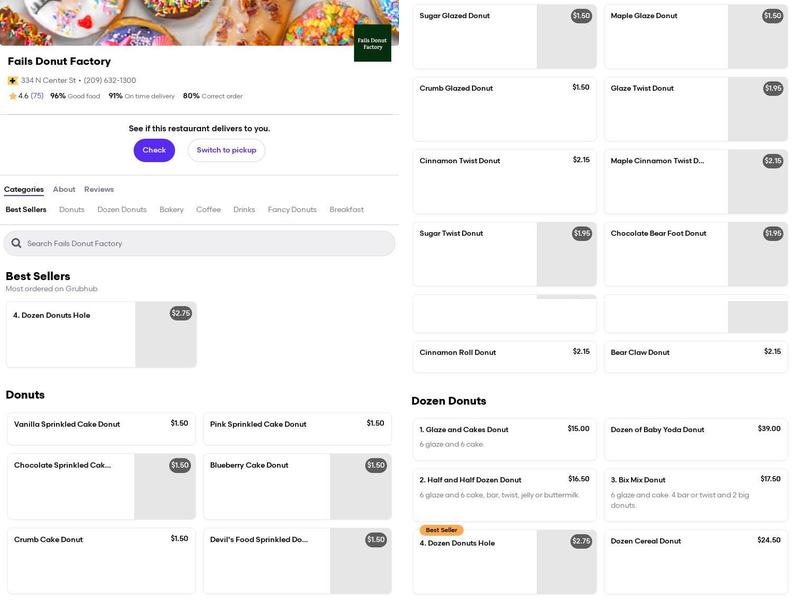Viewport: 800px width, 600px height.
Task: Open the About tab
Action: coord(64,189)
